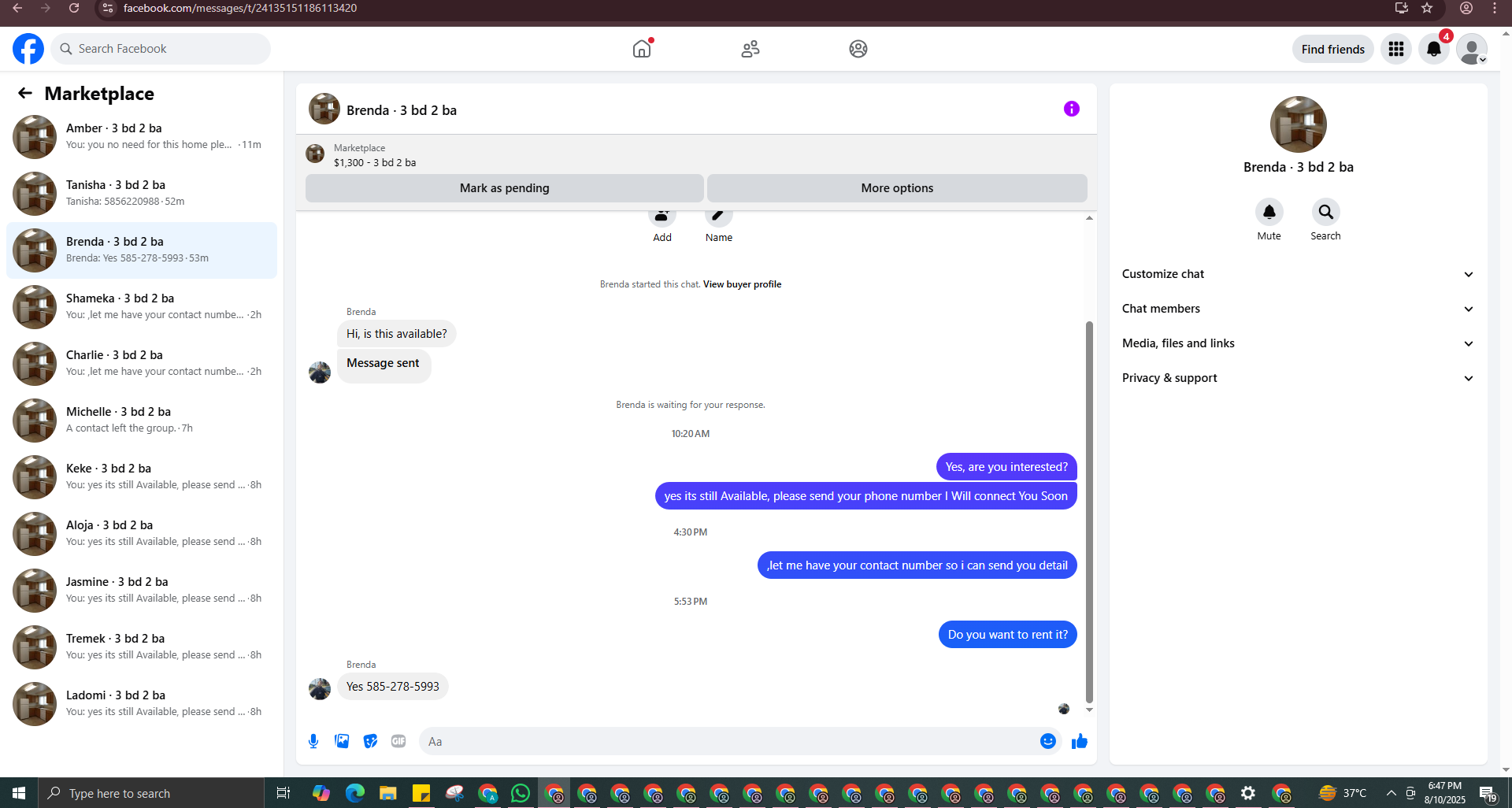Select Charlie · 3 bd 2 ba conversation
The height and width of the screenshot is (808, 1512).
[142, 364]
